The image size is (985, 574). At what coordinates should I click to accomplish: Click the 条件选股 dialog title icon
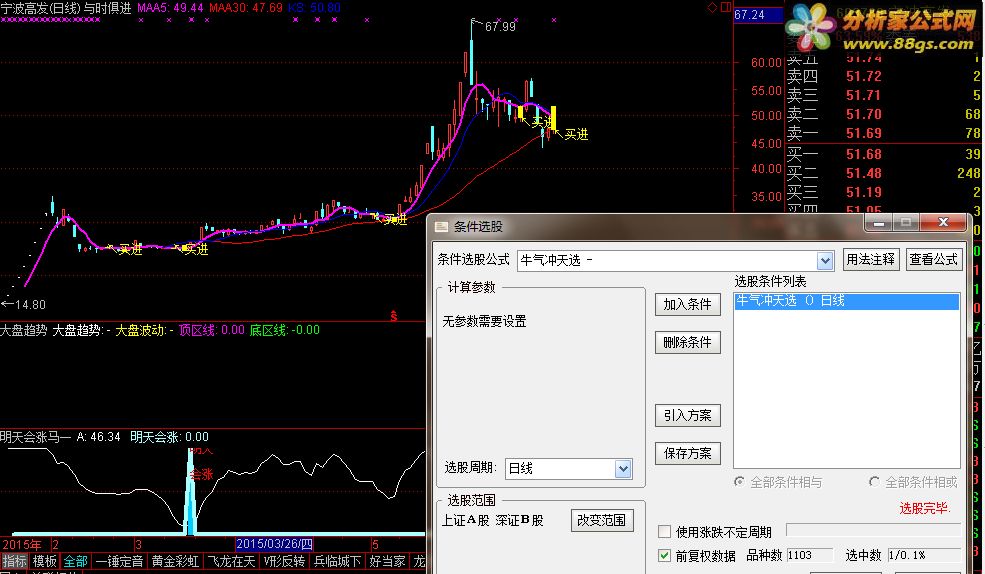pyautogui.click(x=442, y=227)
